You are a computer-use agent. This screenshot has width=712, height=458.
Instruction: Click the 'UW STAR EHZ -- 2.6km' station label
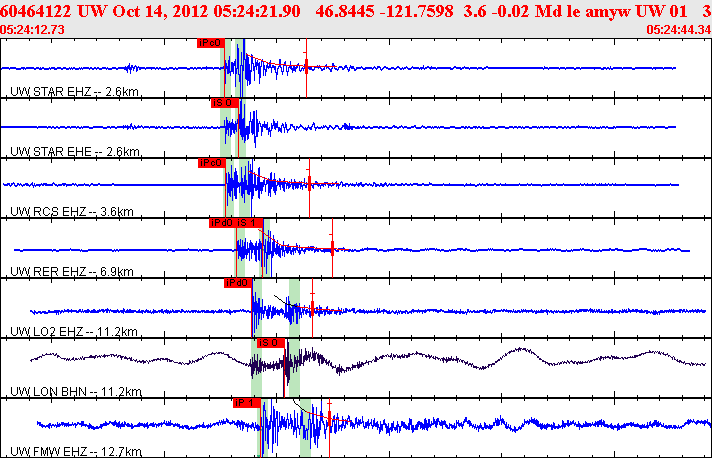pyautogui.click(x=74, y=92)
